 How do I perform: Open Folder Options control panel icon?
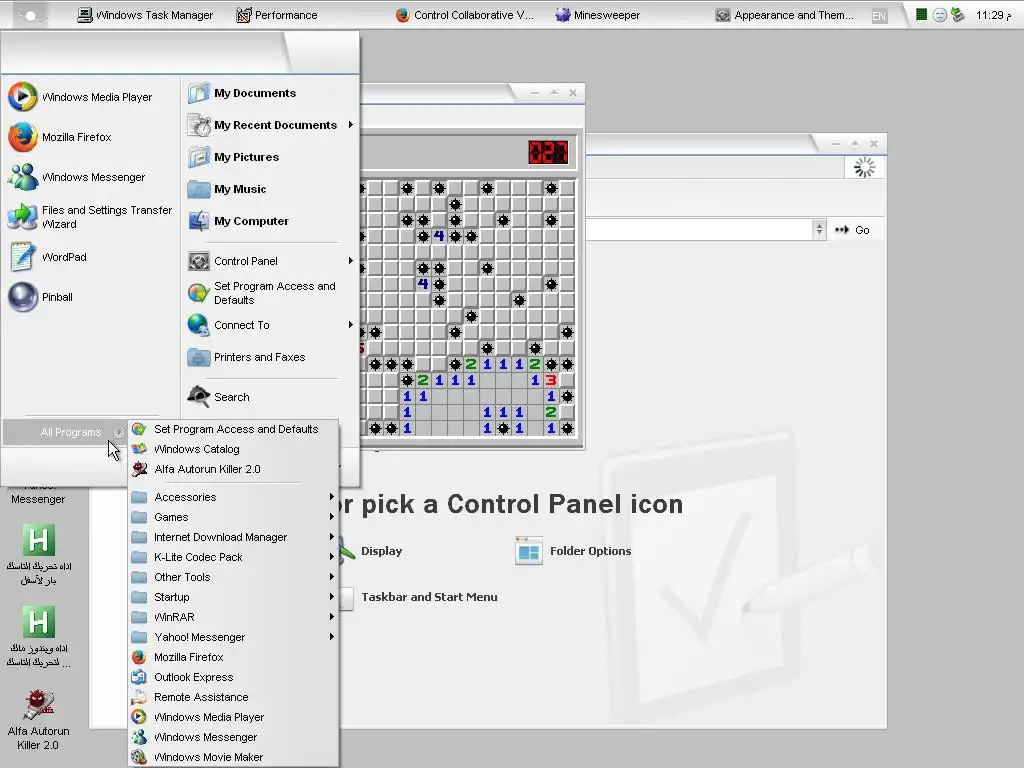pos(573,551)
